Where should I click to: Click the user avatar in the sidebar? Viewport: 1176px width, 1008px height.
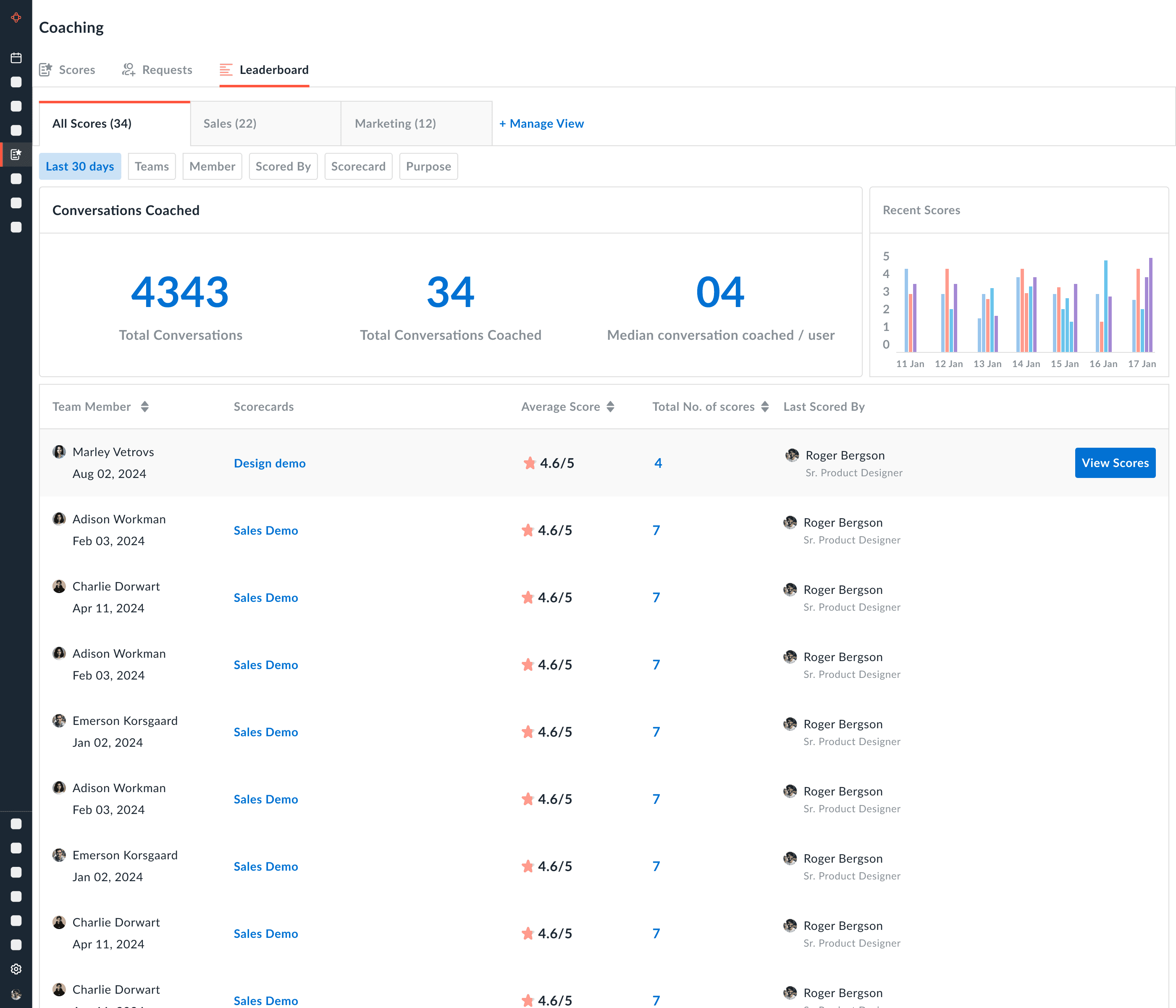[x=16, y=994]
